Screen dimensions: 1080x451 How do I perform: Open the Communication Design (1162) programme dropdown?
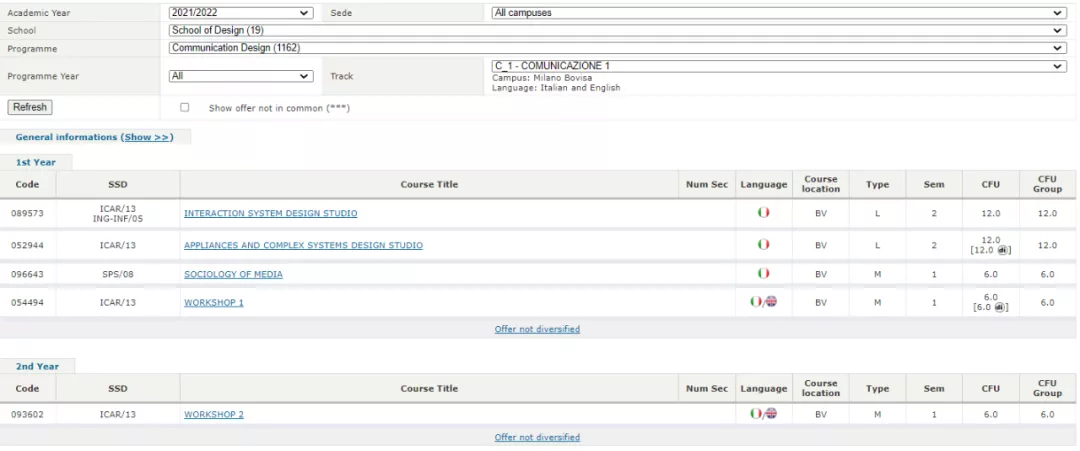point(617,48)
